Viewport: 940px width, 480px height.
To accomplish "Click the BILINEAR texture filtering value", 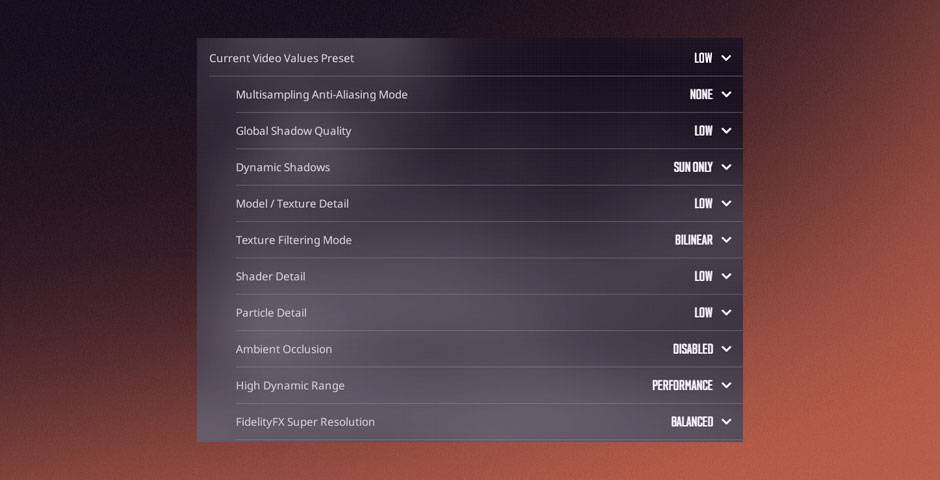I will [x=694, y=240].
